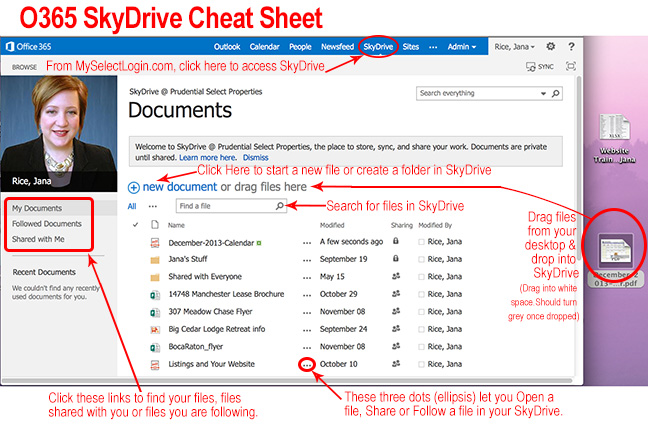Click shared people icon for BocaRaton_flyer
648x442 pixels.
(x=396, y=346)
